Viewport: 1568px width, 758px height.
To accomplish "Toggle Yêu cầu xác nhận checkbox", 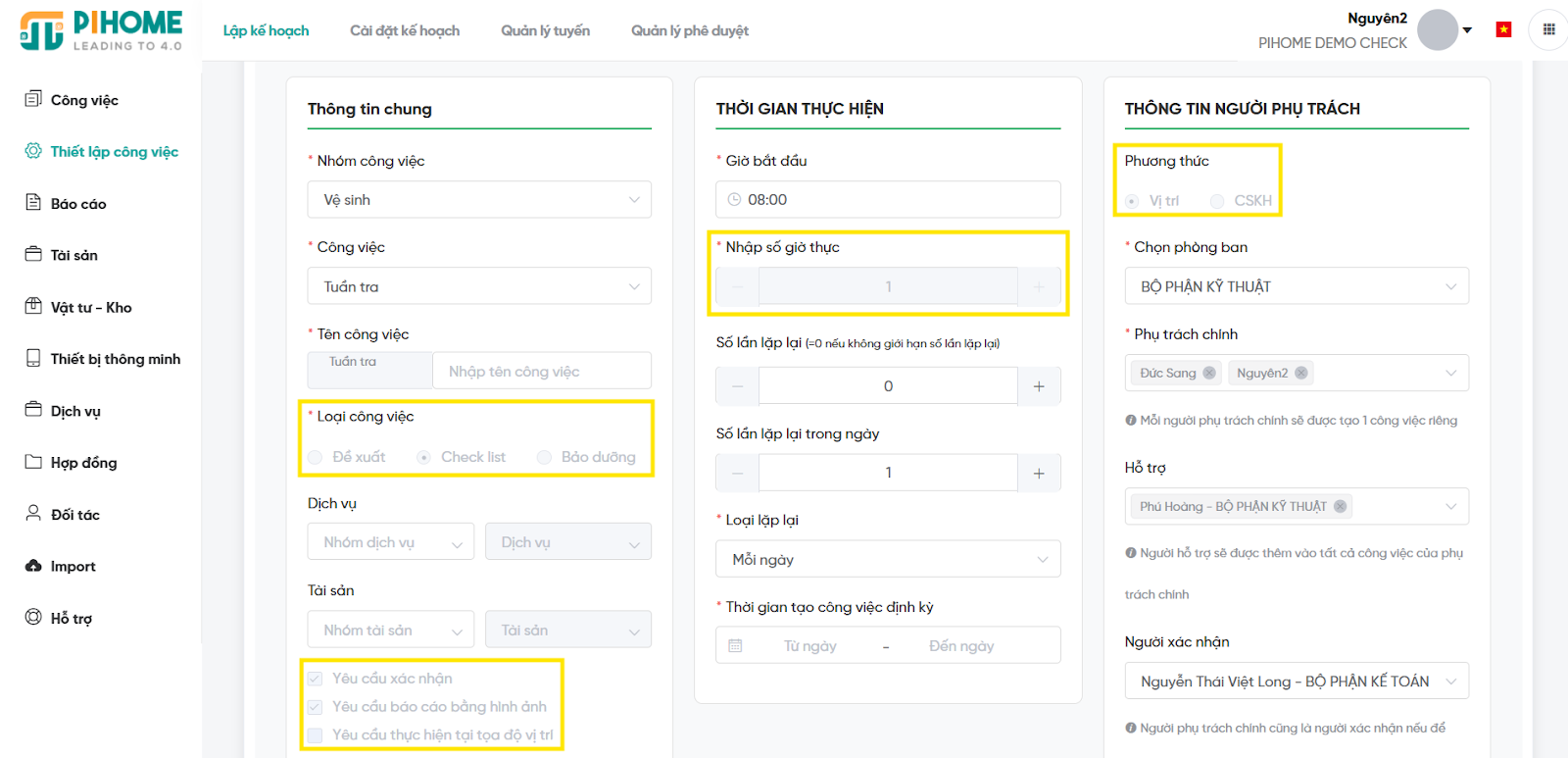I will tap(316, 679).
